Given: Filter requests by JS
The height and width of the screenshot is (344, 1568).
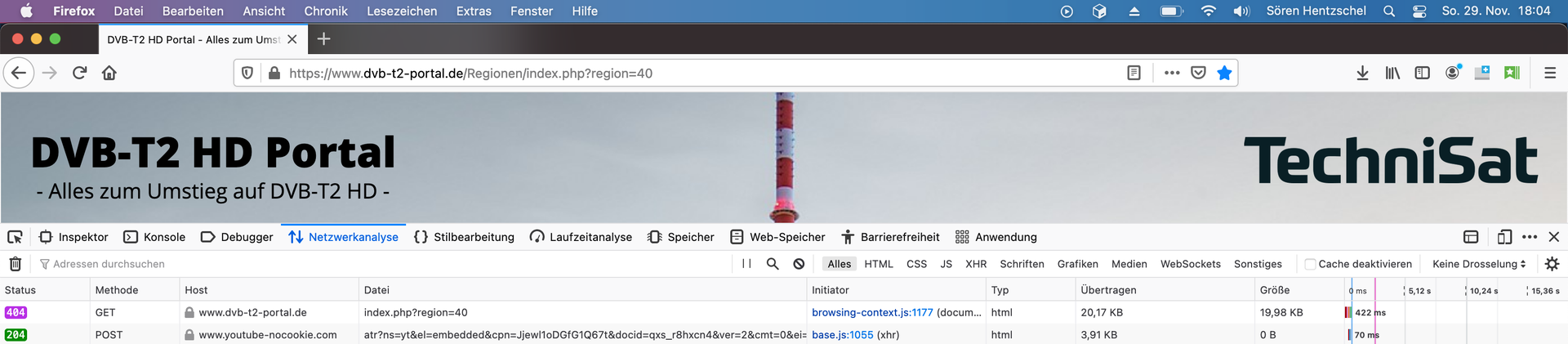Looking at the screenshot, I should tap(946, 264).
